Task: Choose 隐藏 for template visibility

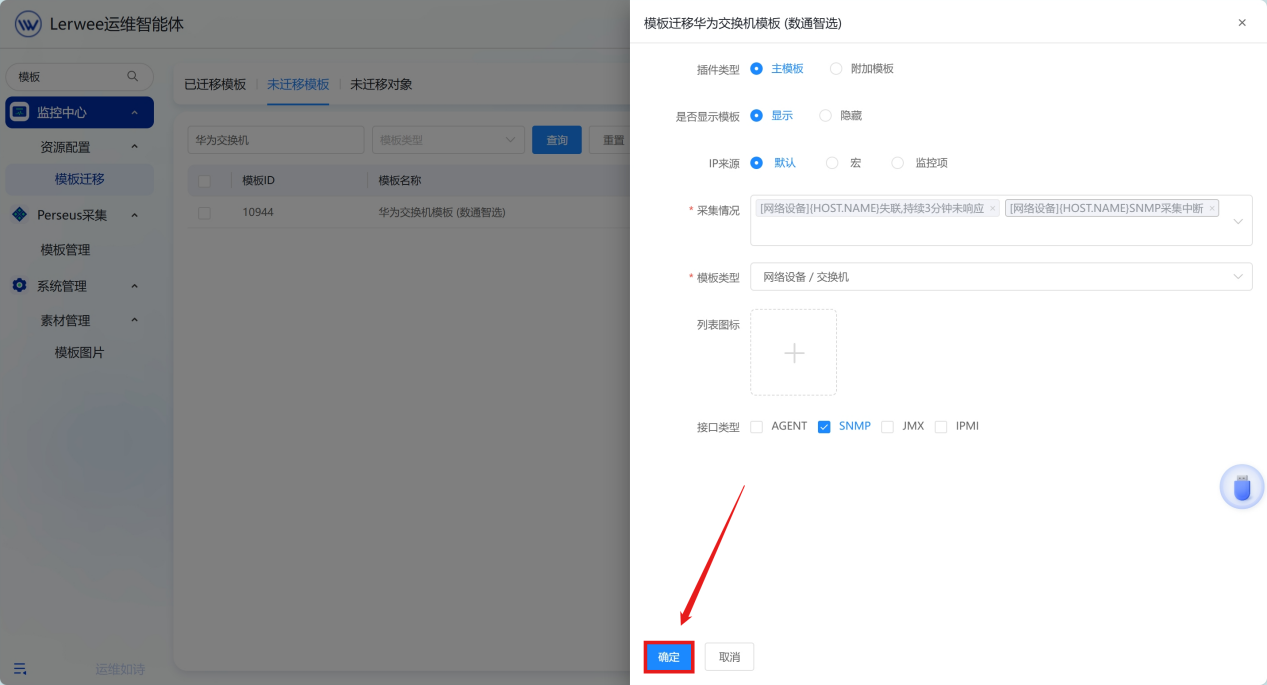Action: [825, 115]
